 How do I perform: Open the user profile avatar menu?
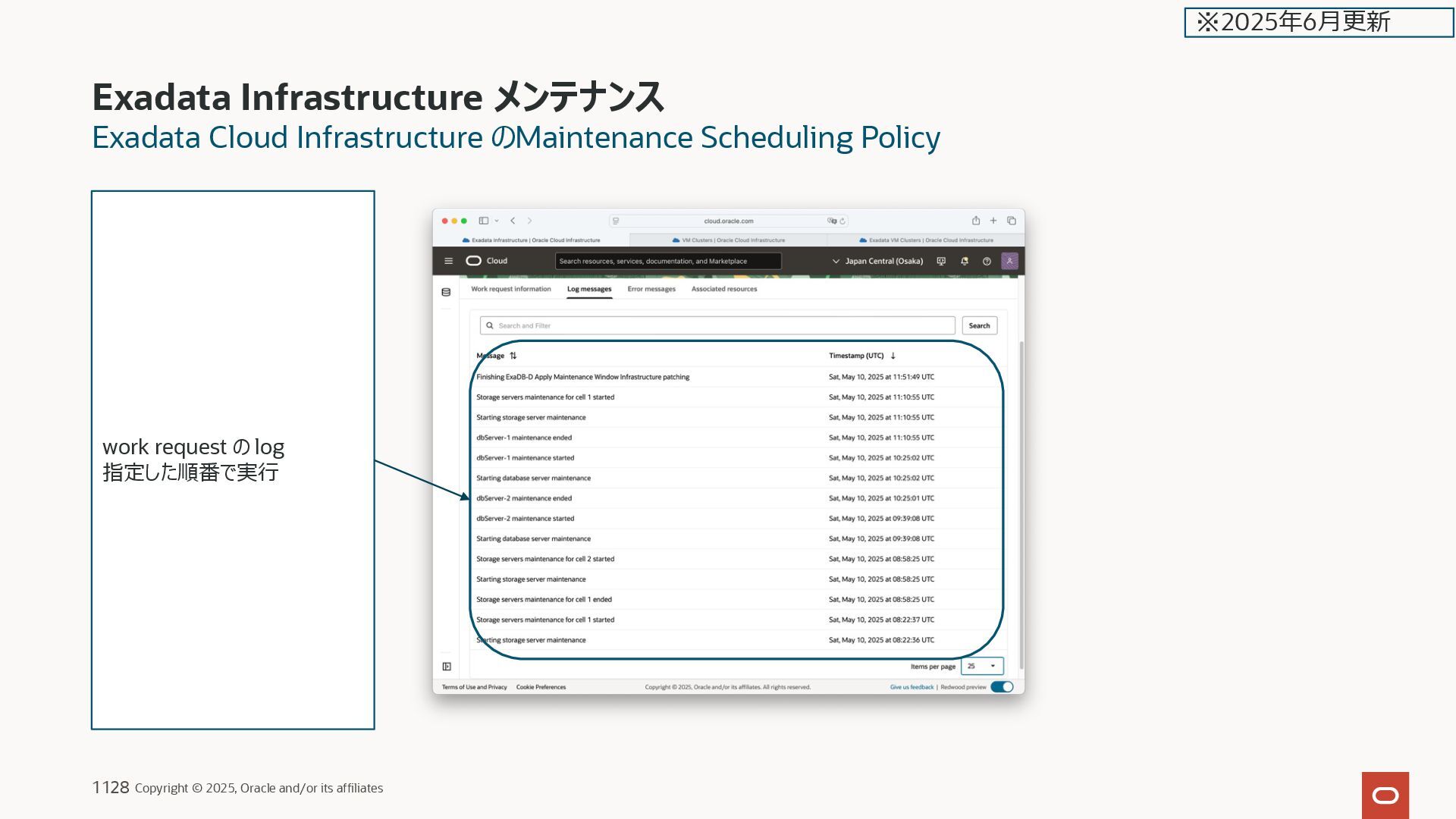coord(1009,261)
